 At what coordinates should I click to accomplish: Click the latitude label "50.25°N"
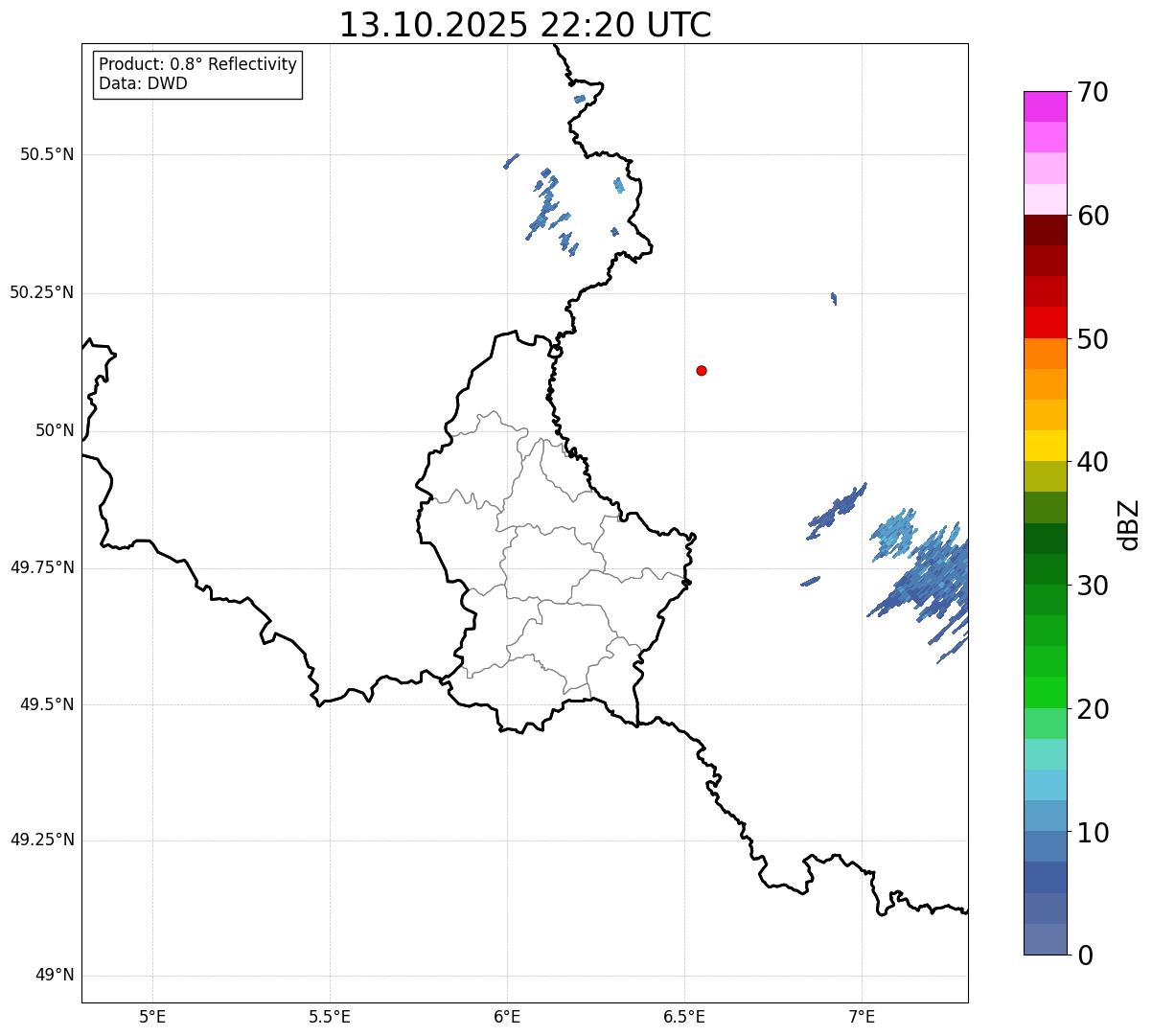point(41,292)
